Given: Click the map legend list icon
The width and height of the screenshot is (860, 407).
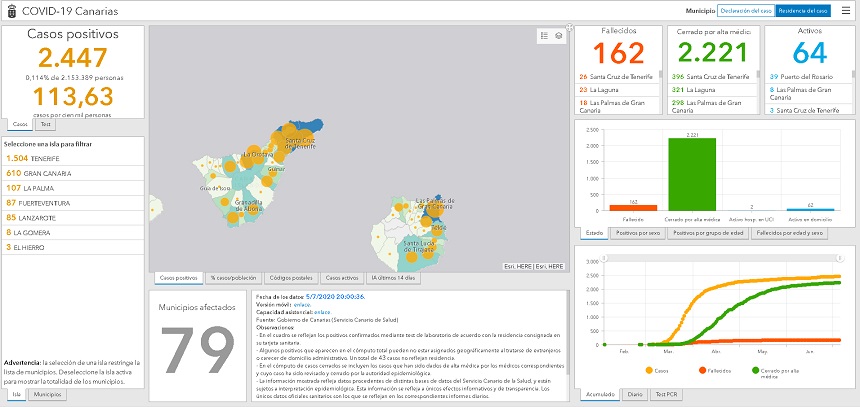Looking at the screenshot, I should 544,35.
